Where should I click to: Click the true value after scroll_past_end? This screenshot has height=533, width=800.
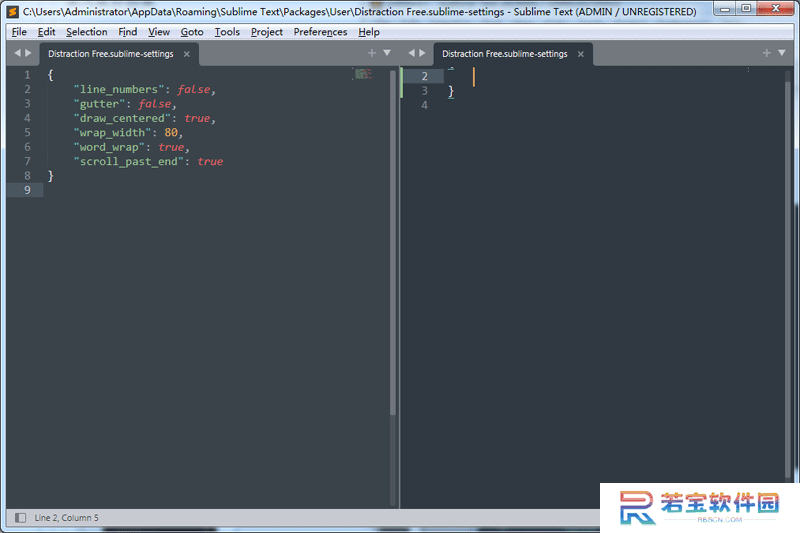click(x=210, y=162)
